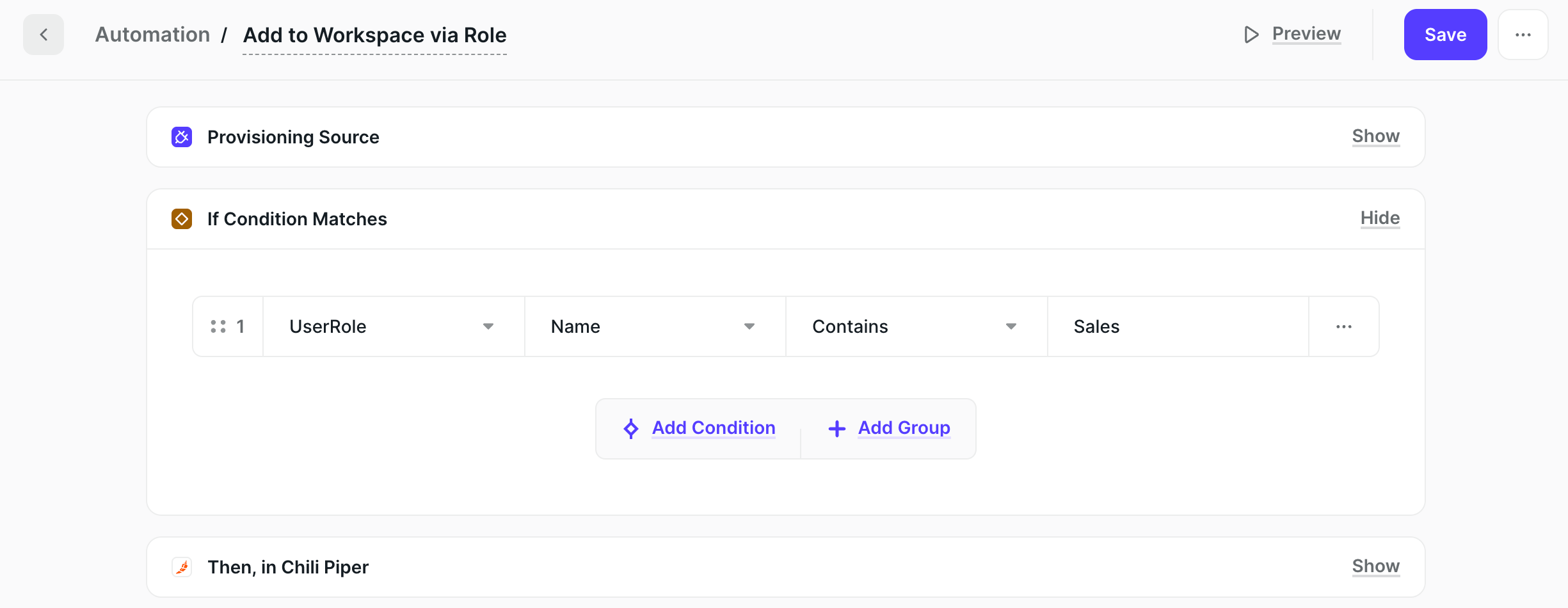
Task: Click the Save button
Action: pyautogui.click(x=1445, y=35)
